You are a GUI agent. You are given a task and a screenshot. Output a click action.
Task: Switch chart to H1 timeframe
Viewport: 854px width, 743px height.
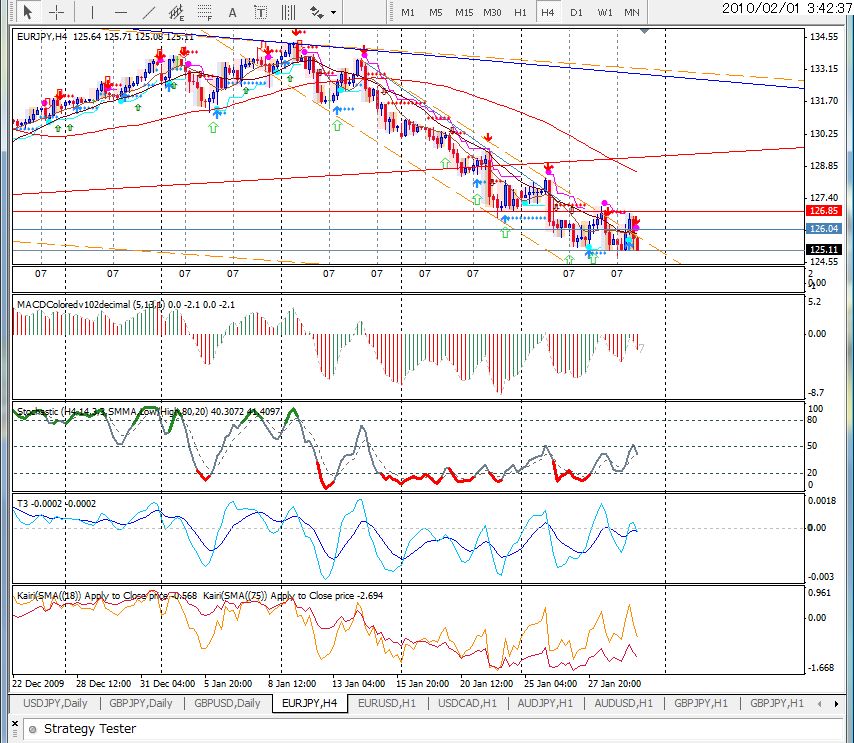tap(520, 12)
